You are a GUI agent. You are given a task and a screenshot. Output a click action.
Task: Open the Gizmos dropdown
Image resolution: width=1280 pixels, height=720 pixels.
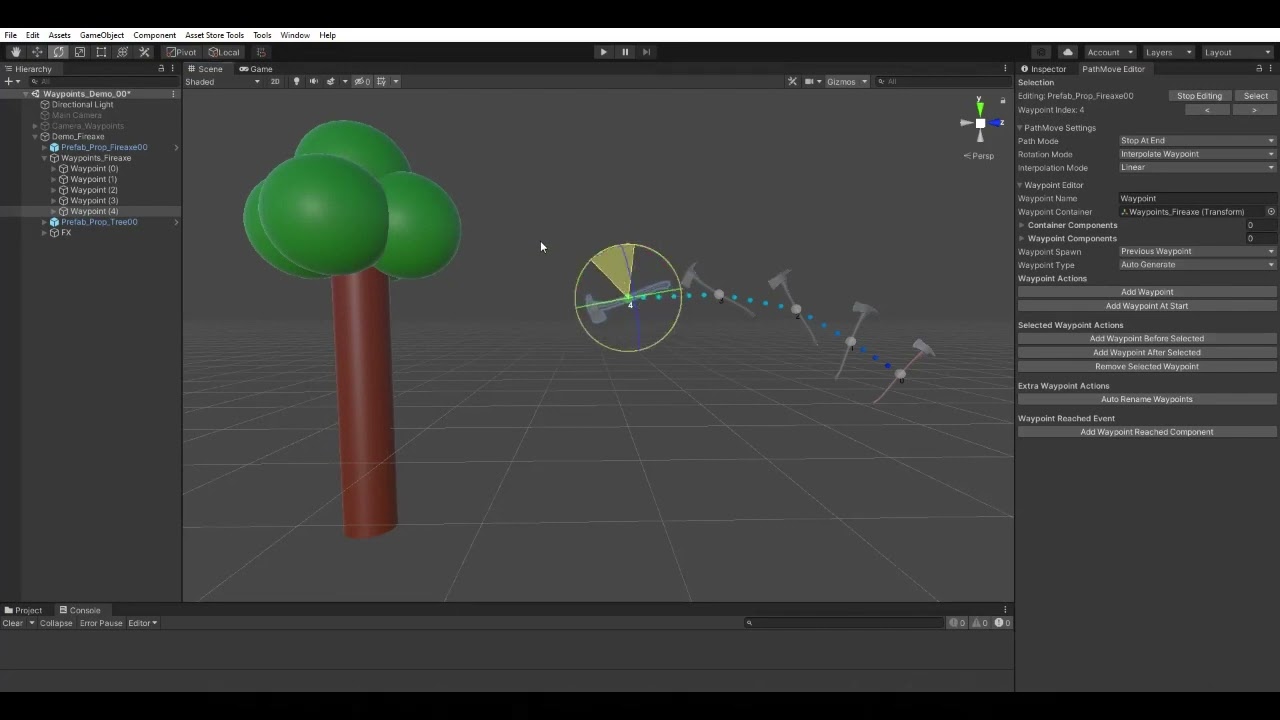(x=847, y=82)
